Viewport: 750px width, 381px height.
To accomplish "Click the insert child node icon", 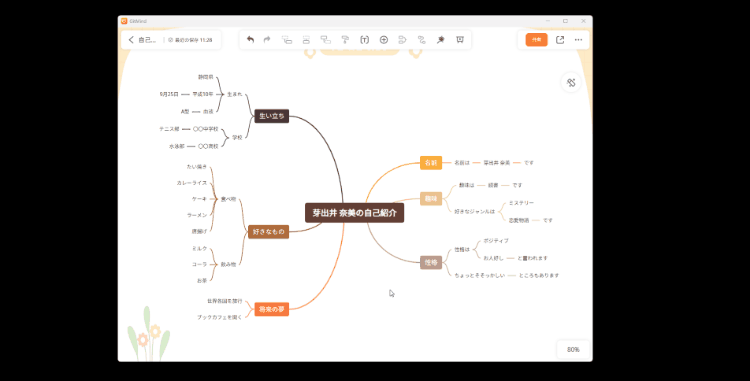I will [x=287, y=40].
